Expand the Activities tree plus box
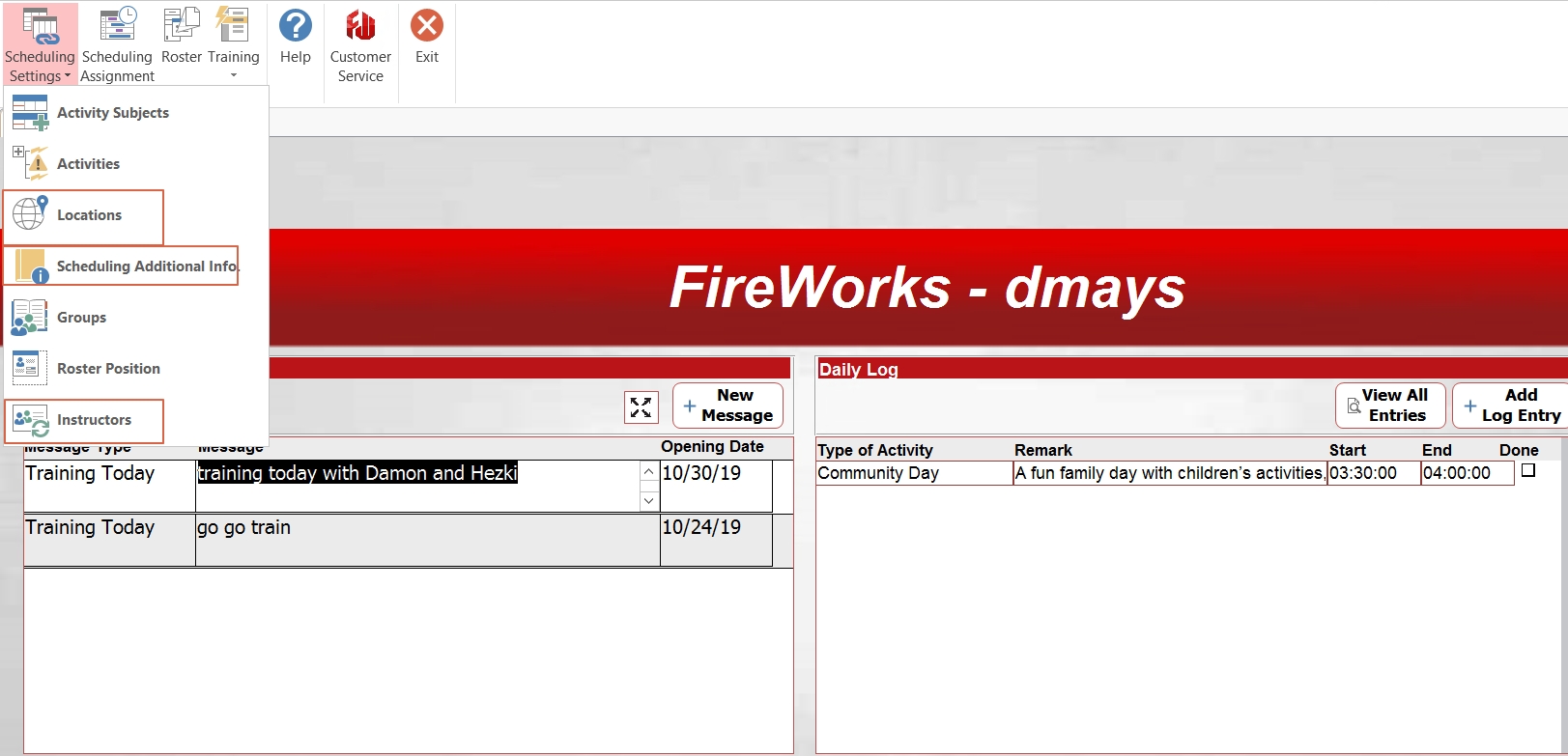1568x756 pixels. click(17, 152)
